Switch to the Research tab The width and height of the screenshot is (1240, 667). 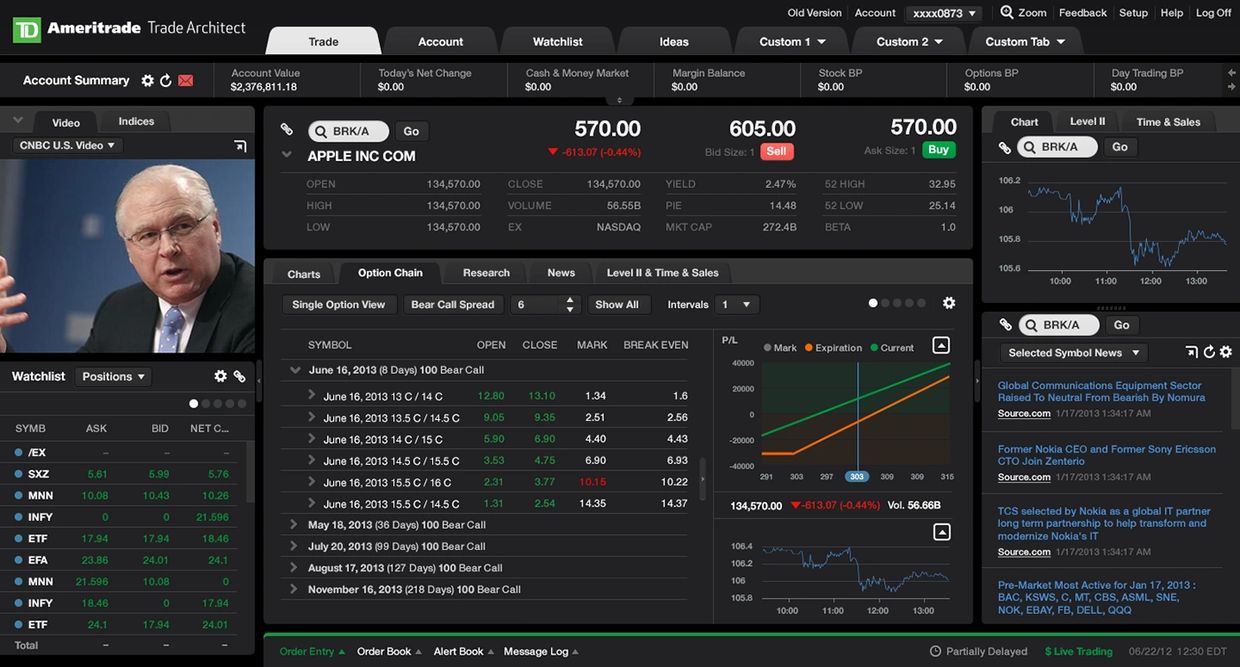pos(486,273)
